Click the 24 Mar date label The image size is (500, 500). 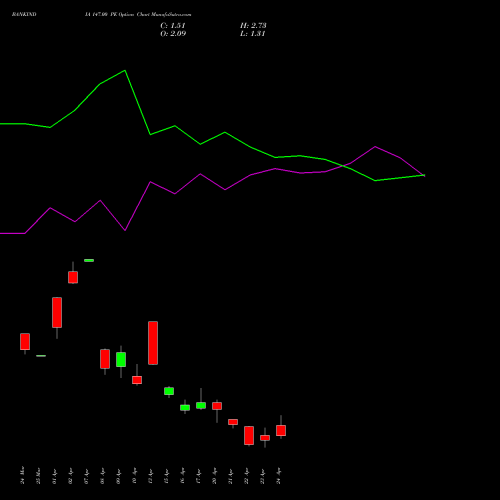[x=22, y=475]
